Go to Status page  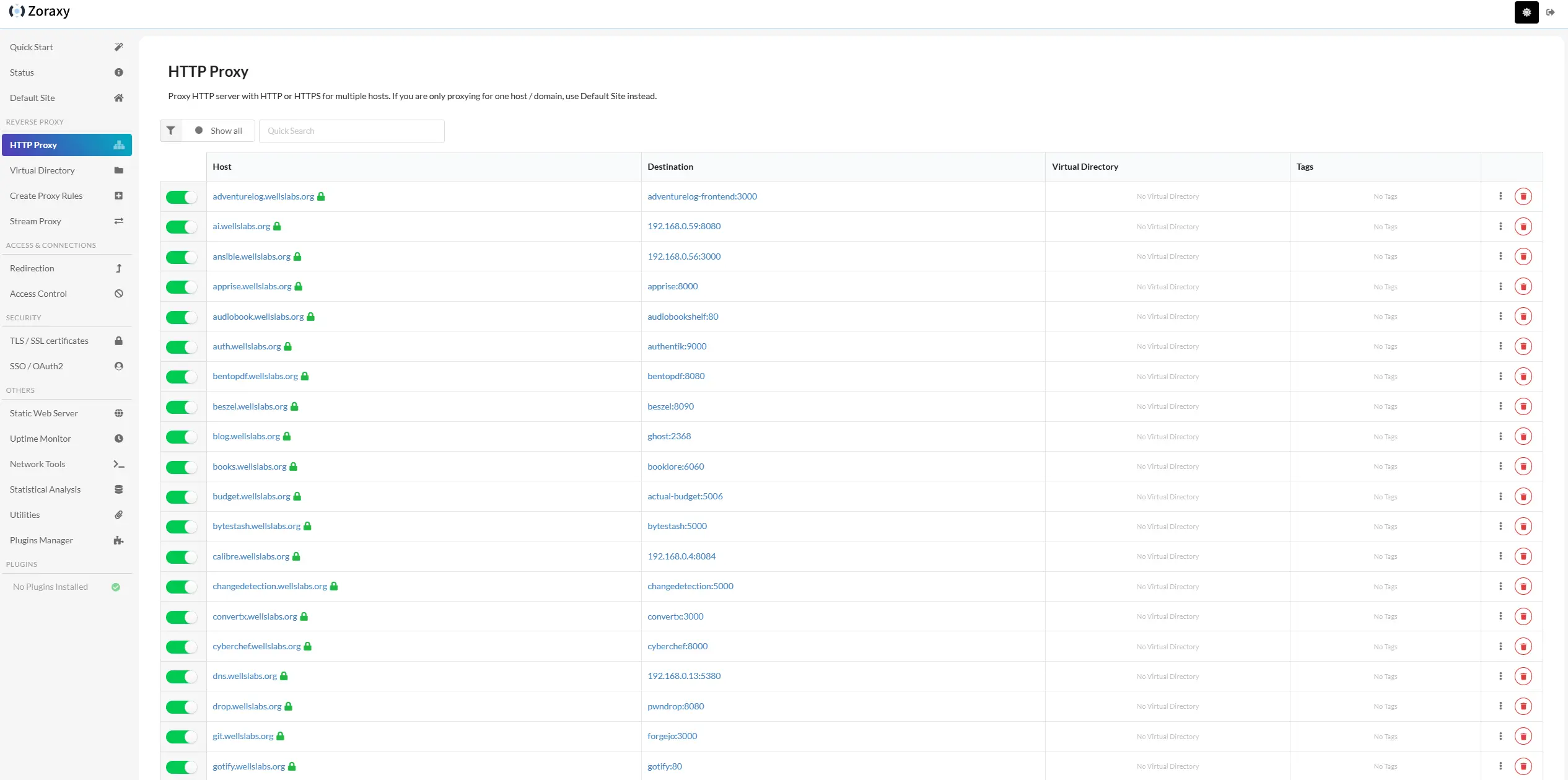point(66,72)
